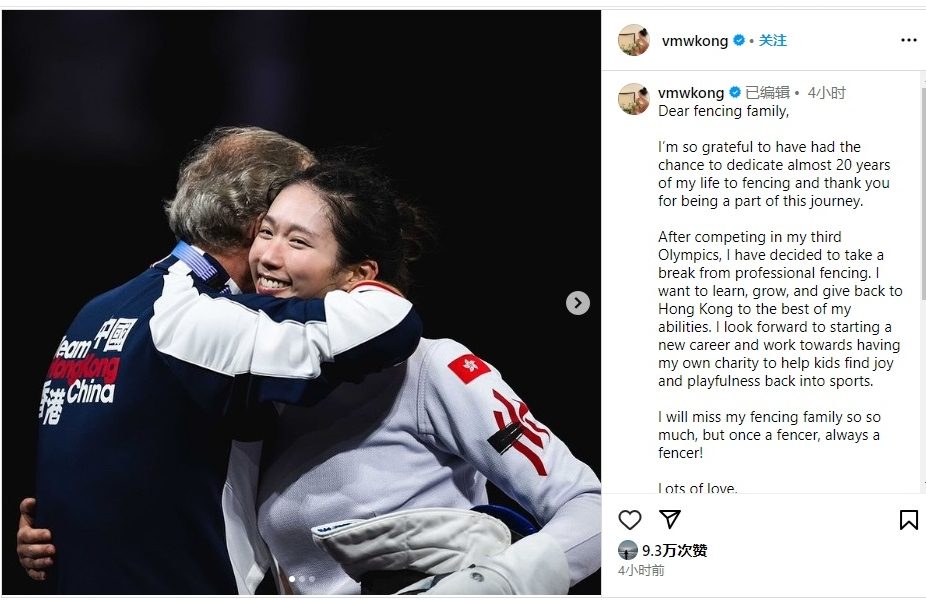Open vmwkong username in header
Image resolution: width=926 pixels, height=601 pixels.
(694, 41)
